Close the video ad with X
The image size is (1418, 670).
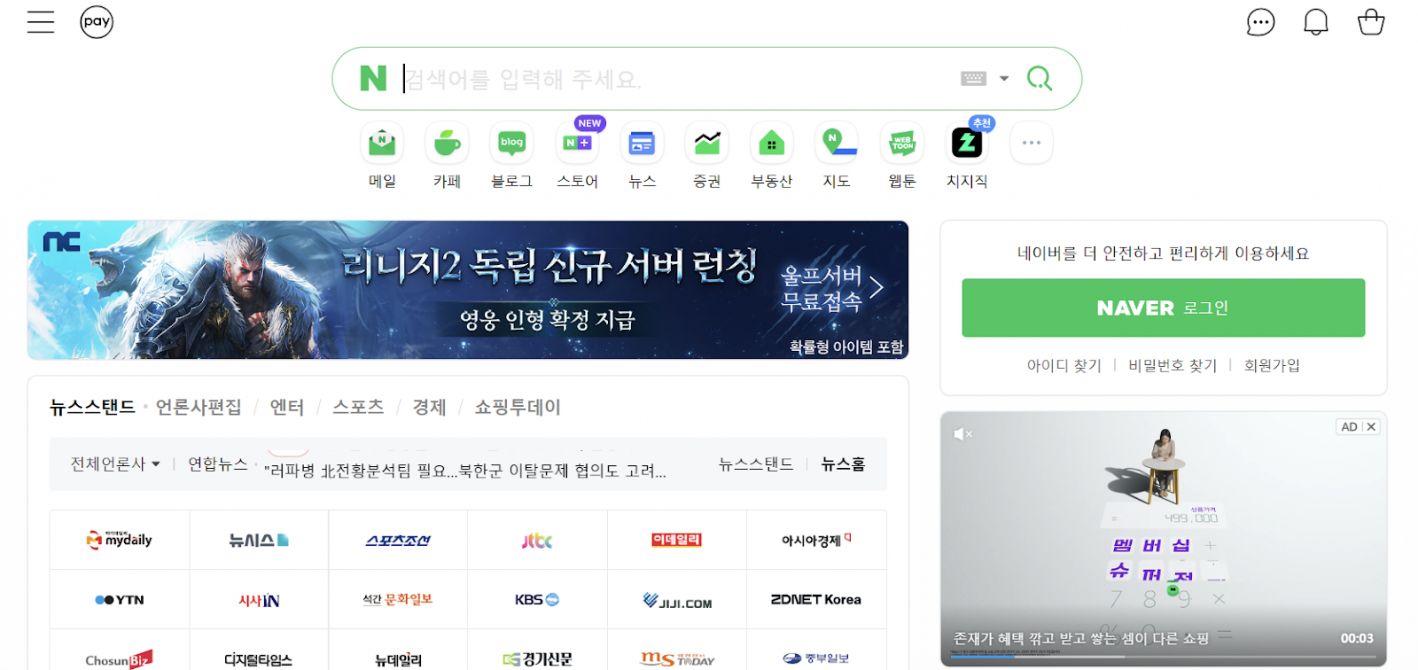pyautogui.click(x=1371, y=427)
